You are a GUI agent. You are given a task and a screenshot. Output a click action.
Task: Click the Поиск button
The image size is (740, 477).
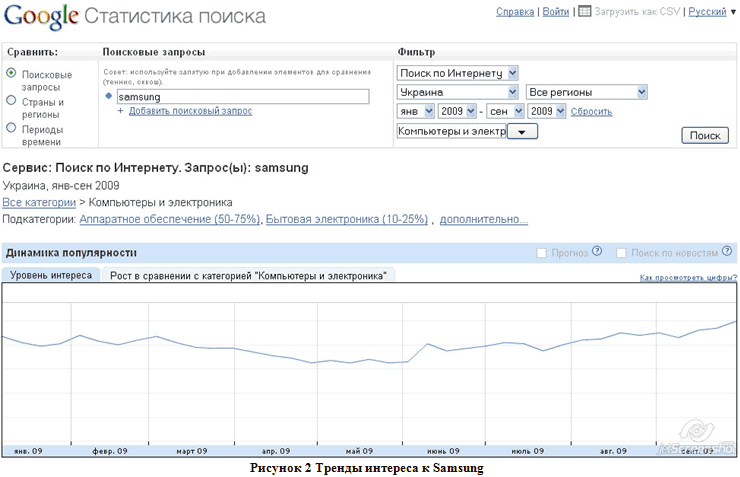[x=705, y=135]
